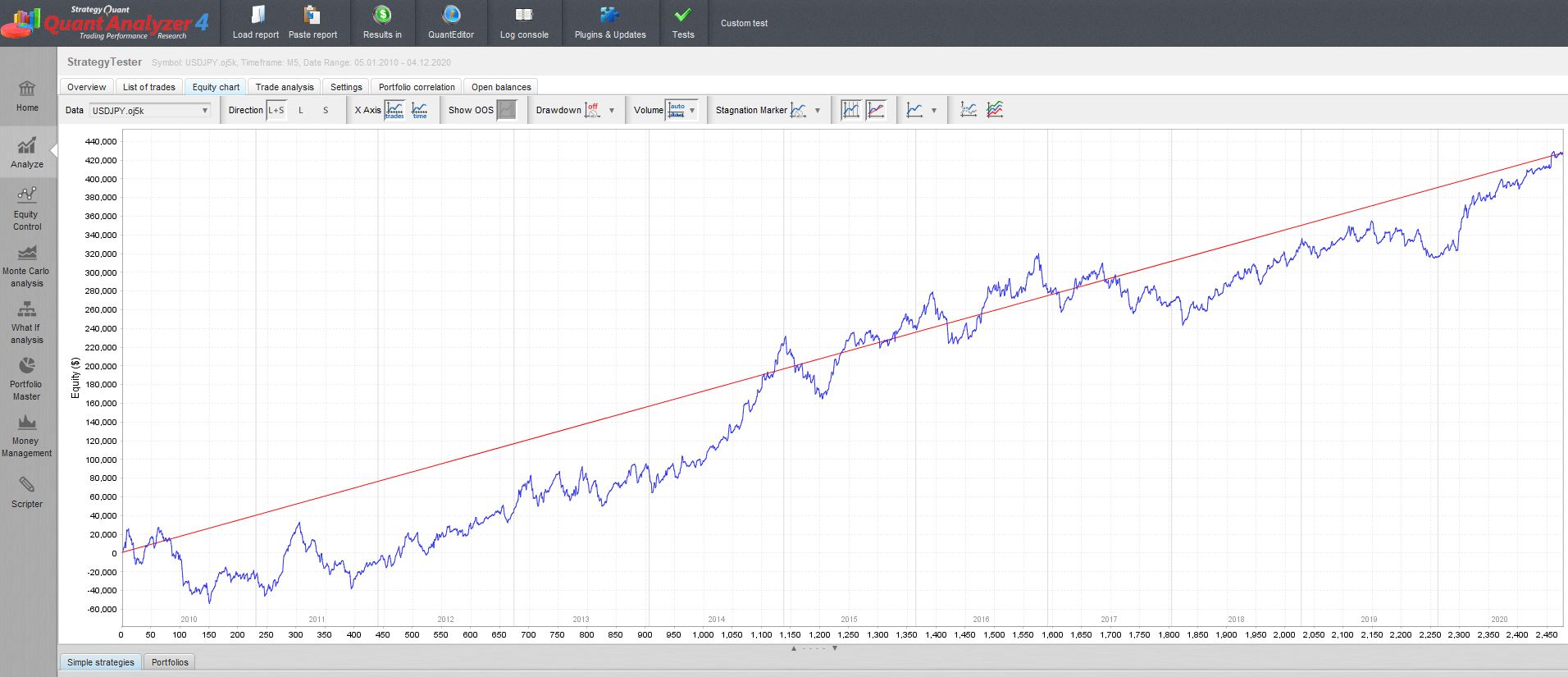Switch to the Trade analysis tab
This screenshot has width=1568, height=677.
(285, 87)
